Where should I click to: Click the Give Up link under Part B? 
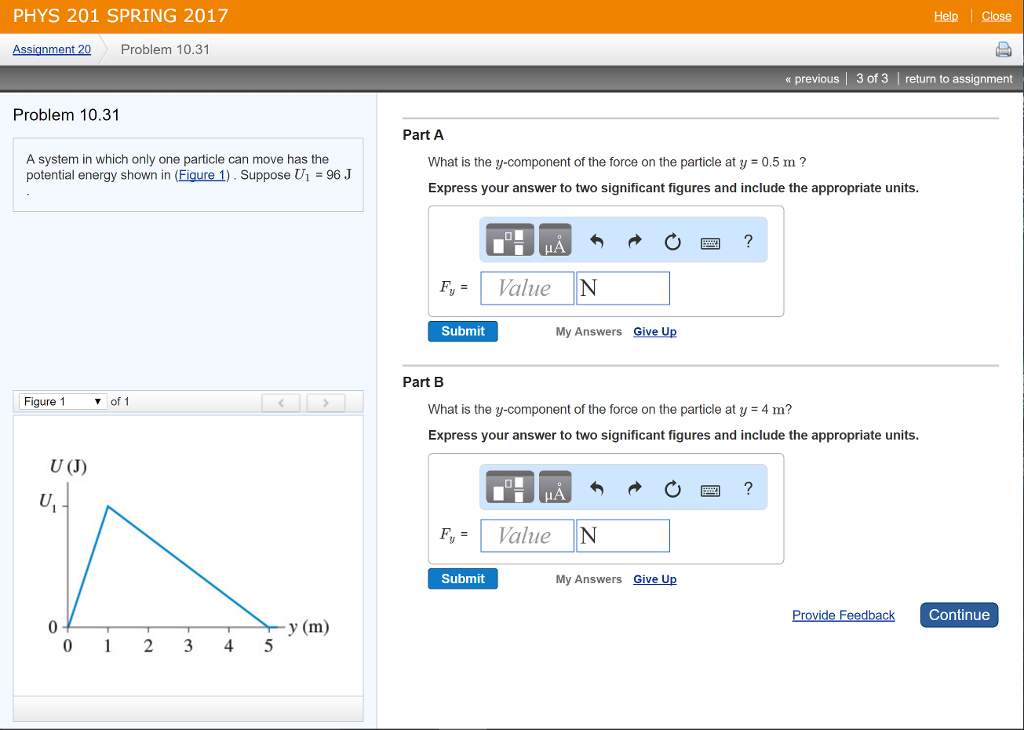pyautogui.click(x=654, y=579)
